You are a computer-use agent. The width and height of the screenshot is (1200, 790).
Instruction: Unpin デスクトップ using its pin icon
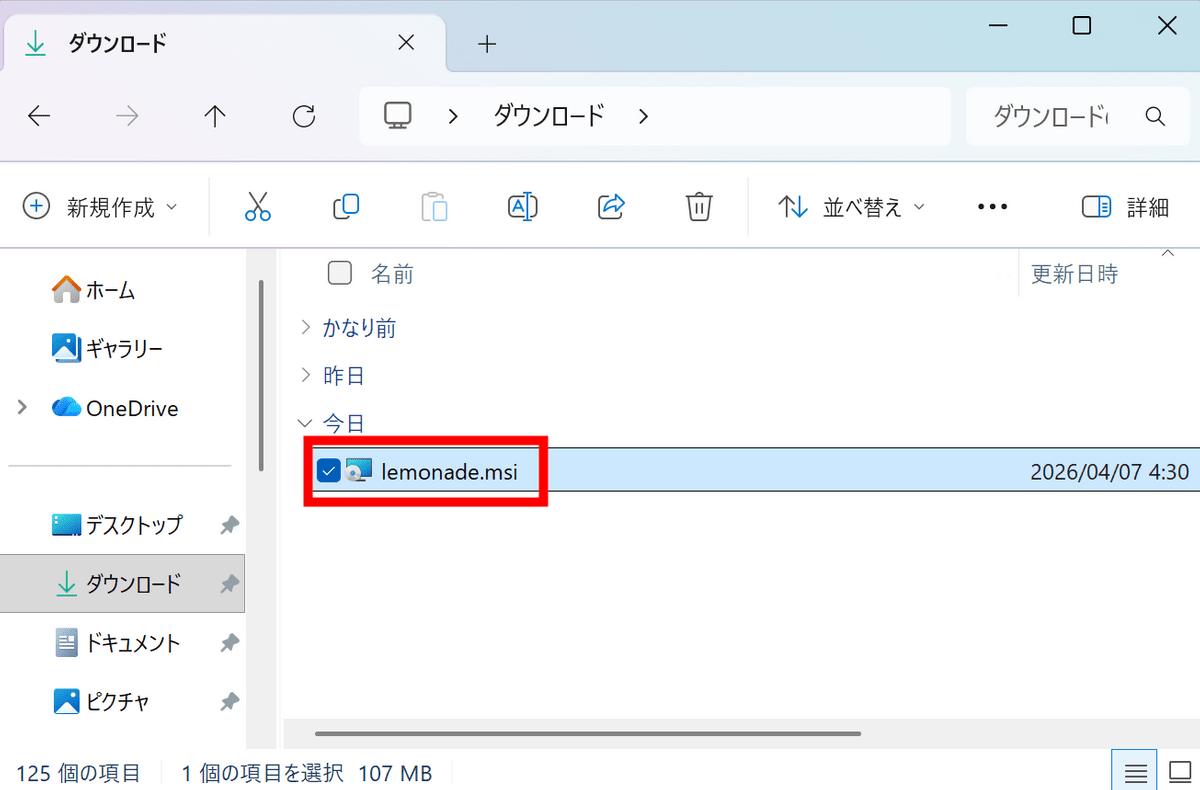(229, 524)
